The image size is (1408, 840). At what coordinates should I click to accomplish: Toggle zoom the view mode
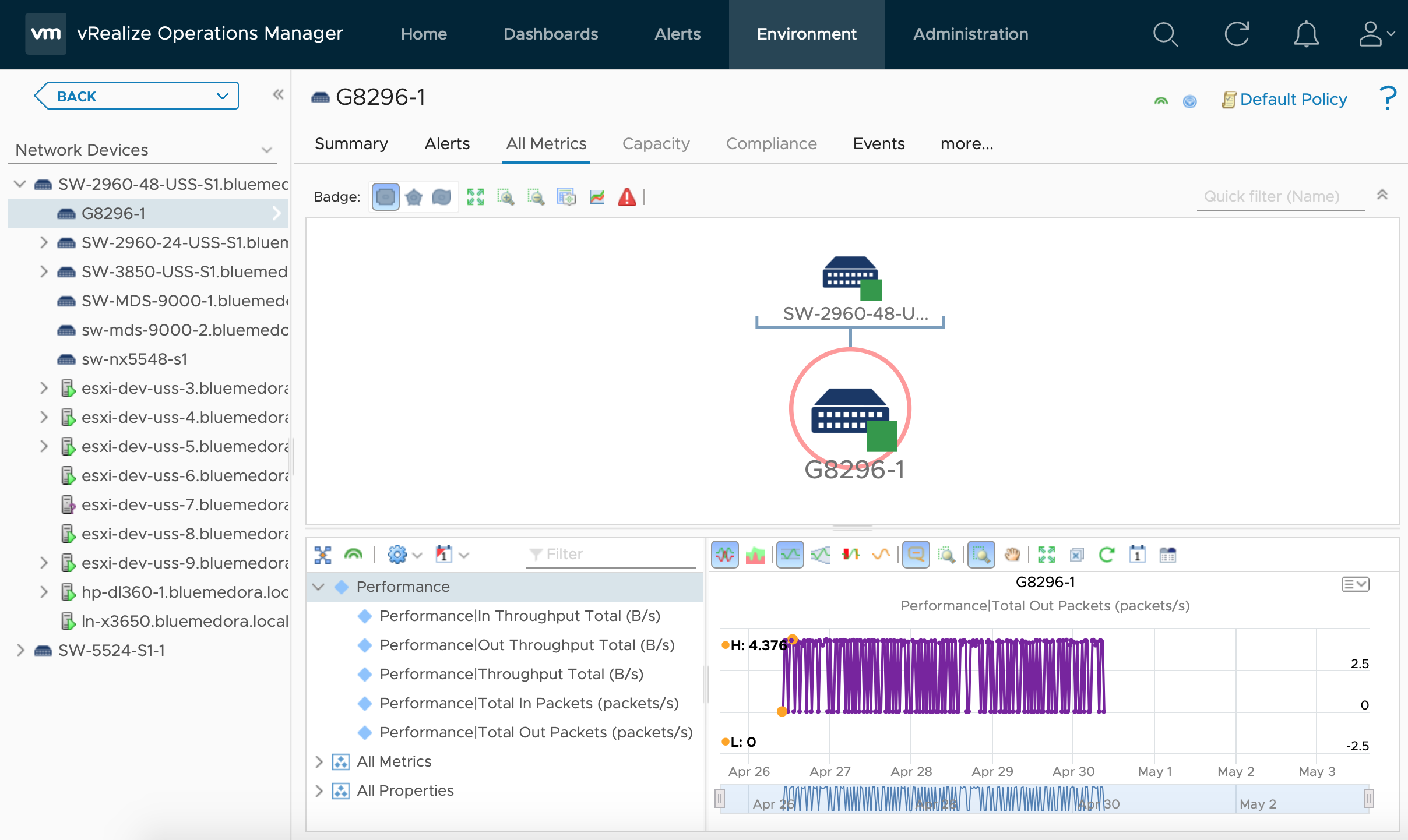[981, 555]
